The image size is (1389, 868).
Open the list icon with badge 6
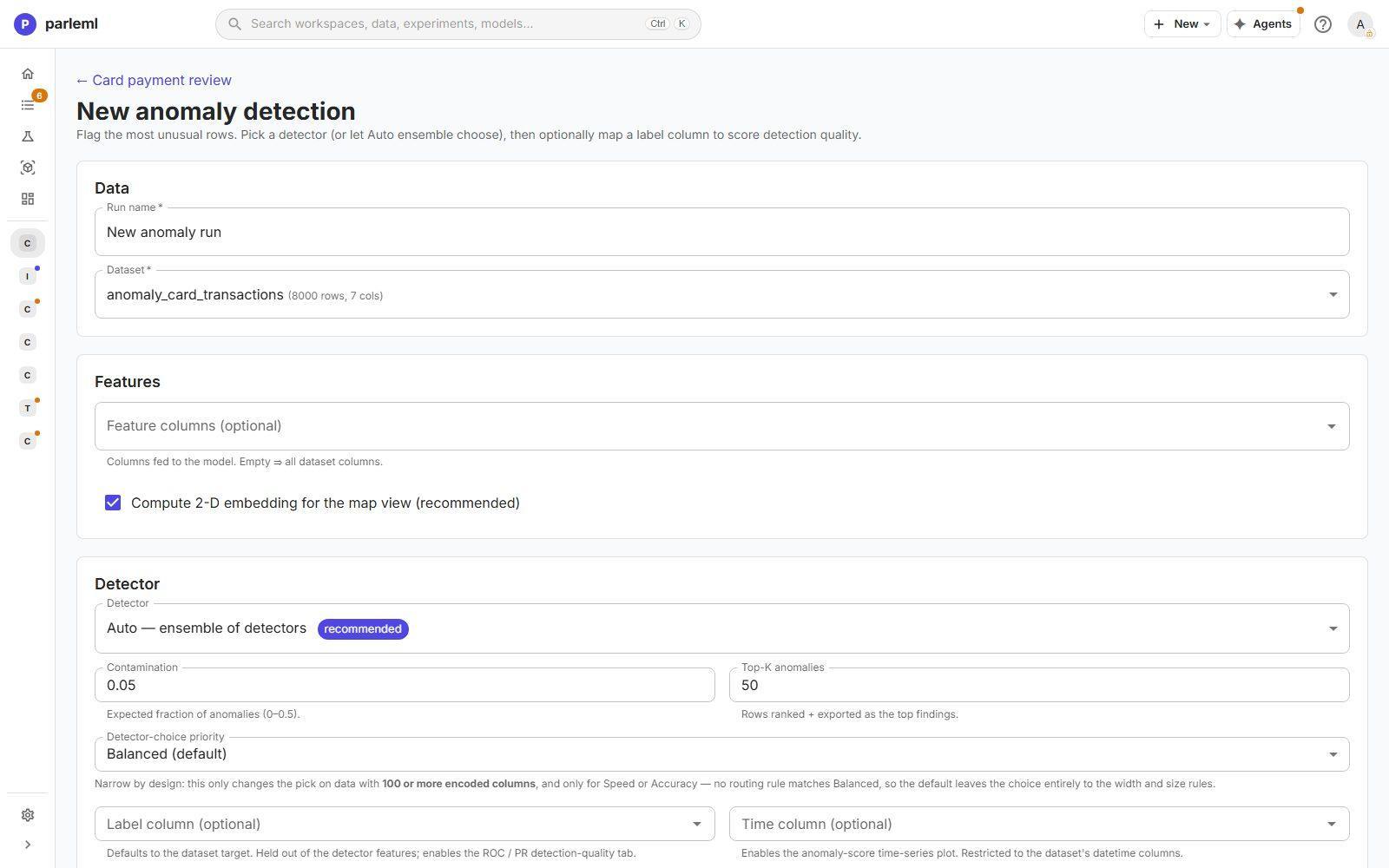(28, 105)
